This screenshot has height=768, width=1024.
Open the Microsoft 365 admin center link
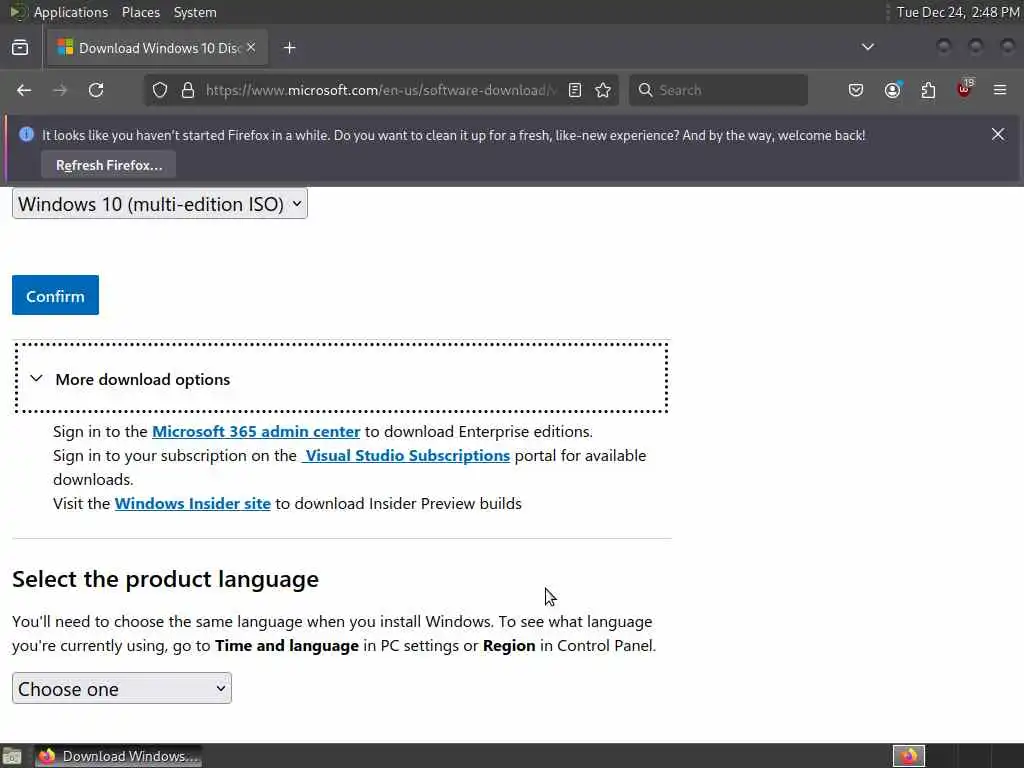(256, 432)
